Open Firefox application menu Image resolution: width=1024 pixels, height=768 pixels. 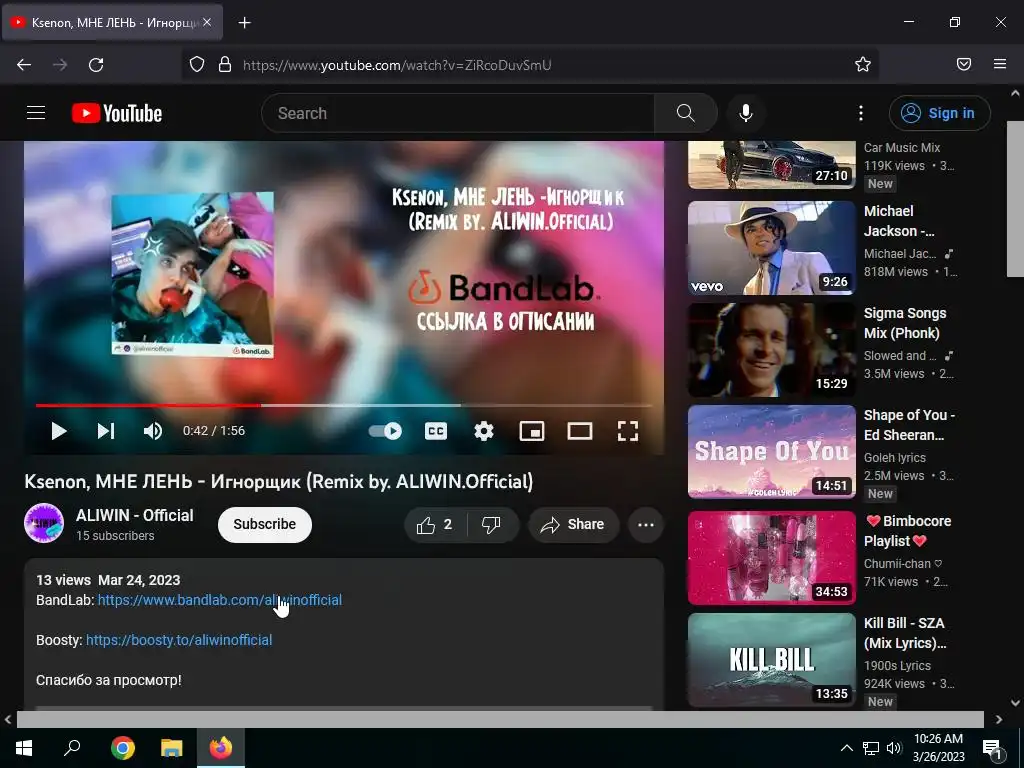click(1000, 65)
